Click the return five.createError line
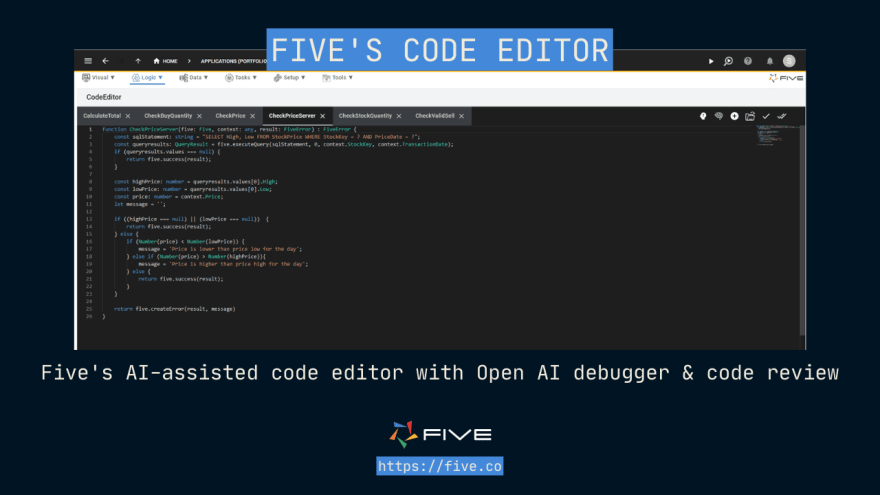The height and width of the screenshot is (495, 880). (x=175, y=309)
